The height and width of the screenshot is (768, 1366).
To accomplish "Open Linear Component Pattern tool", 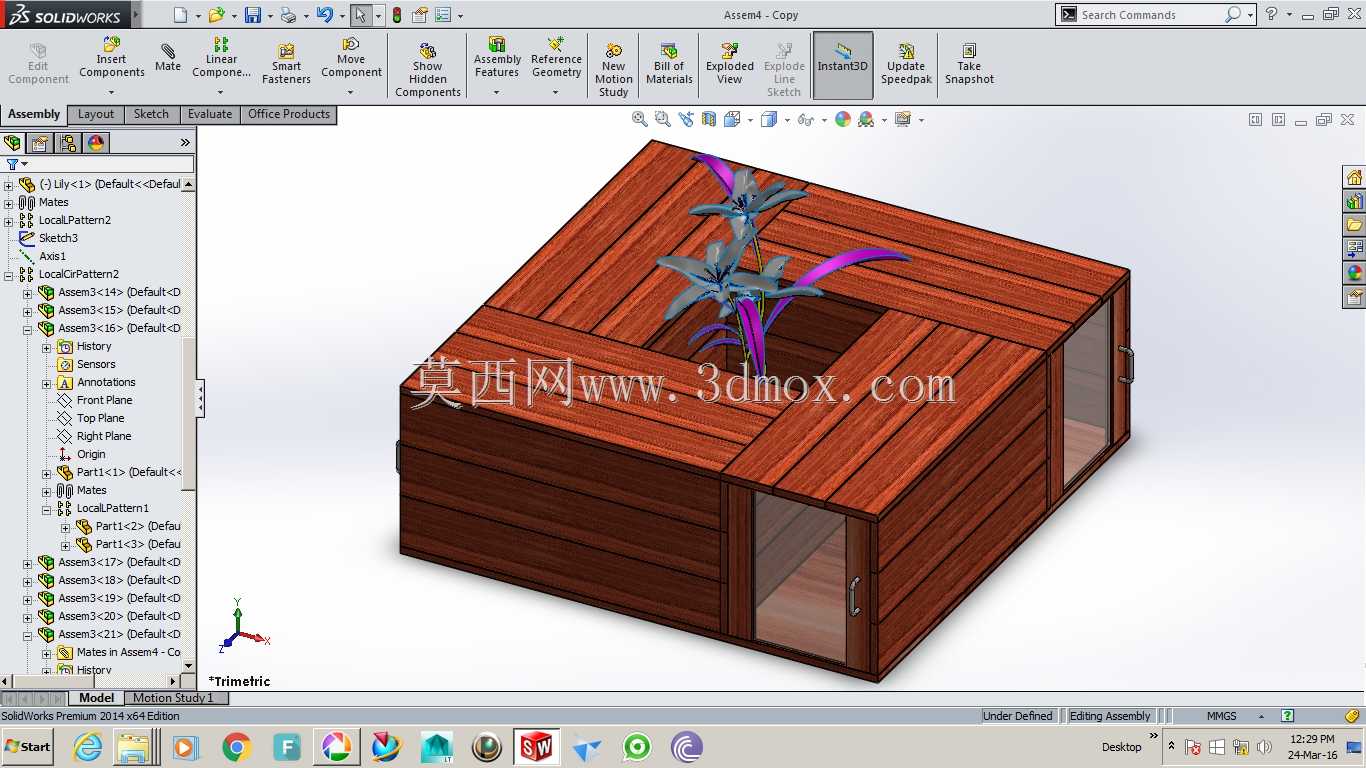I will [221, 58].
